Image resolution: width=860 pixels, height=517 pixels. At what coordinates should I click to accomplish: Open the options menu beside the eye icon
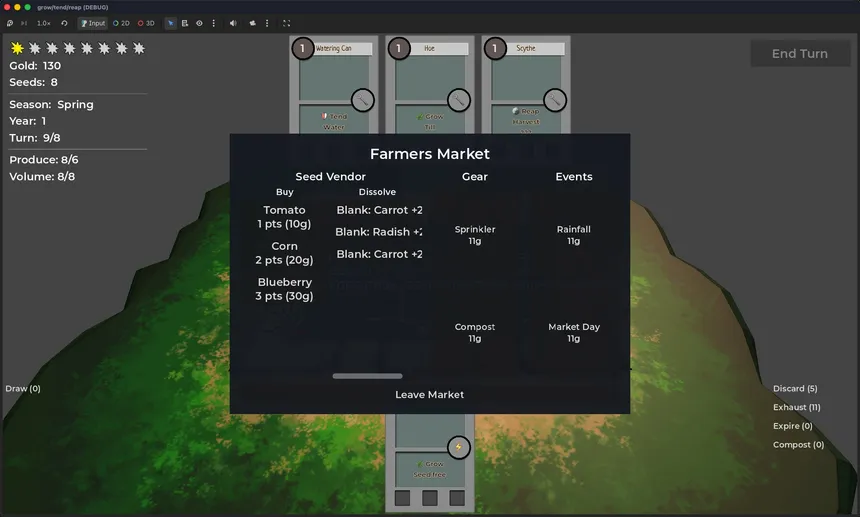click(213, 23)
